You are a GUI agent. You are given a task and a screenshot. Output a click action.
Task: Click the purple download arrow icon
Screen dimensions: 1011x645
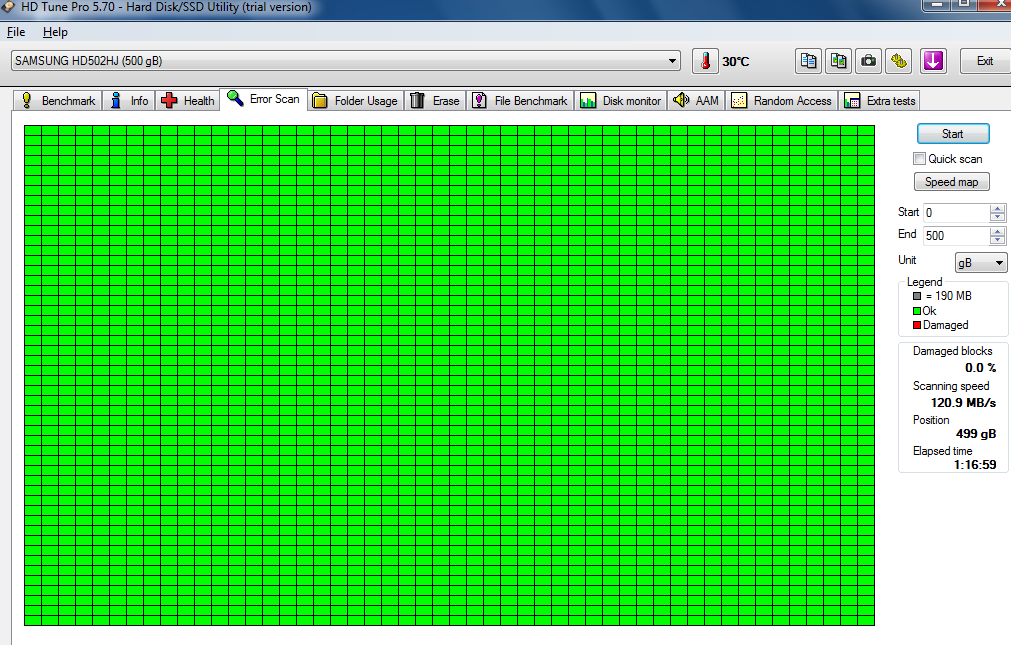click(933, 61)
